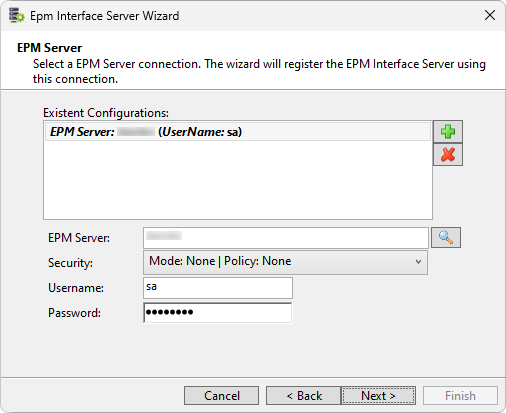Image resolution: width=506 pixels, height=413 pixels.
Task: Focus the Password input field
Action: pos(218,313)
